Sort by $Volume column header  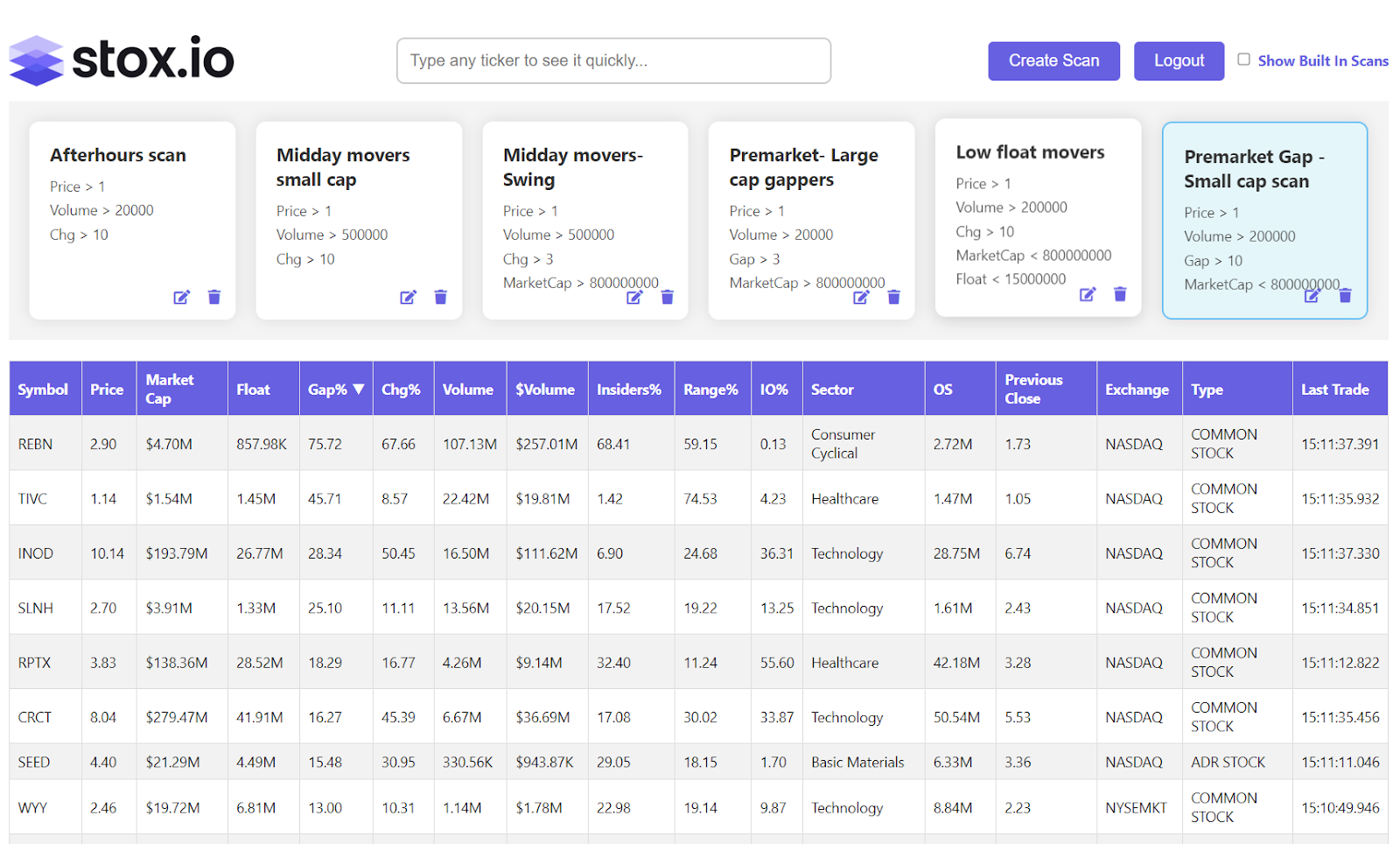pos(545,390)
